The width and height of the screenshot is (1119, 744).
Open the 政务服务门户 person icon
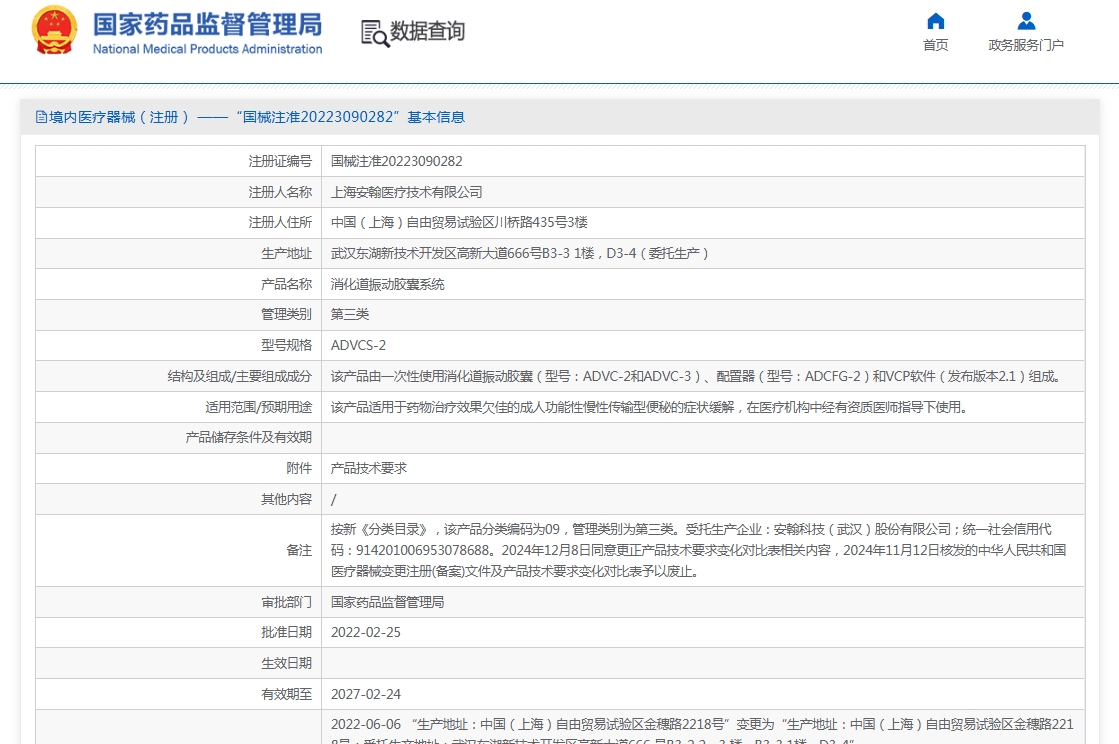[x=1026, y=21]
